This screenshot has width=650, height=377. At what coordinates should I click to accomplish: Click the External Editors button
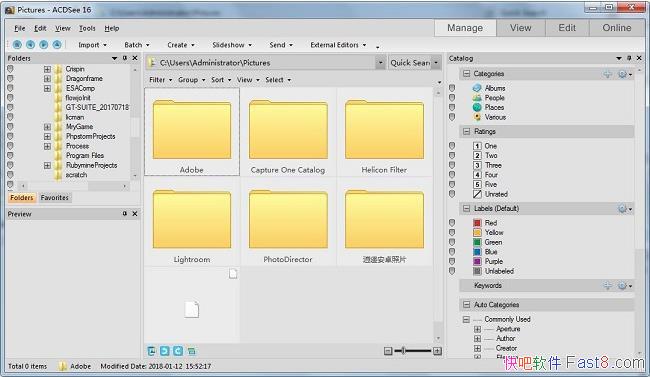click(x=338, y=45)
